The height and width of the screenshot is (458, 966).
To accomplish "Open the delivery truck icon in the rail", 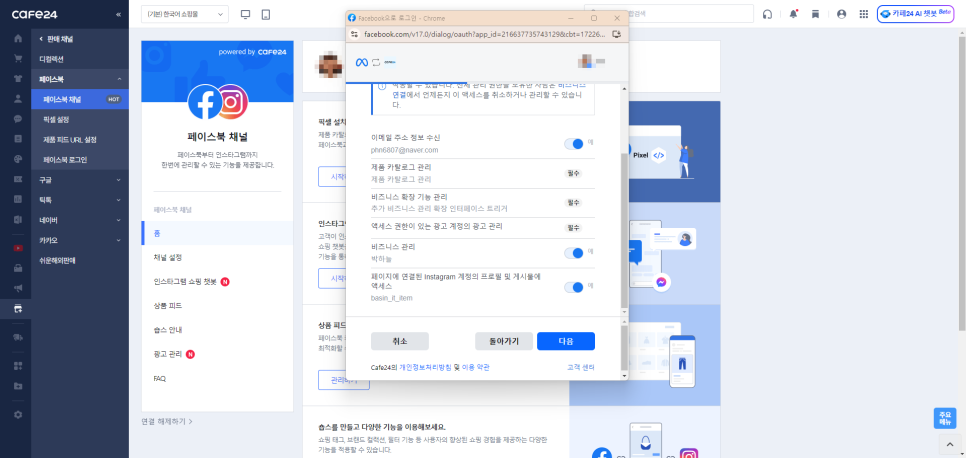I will click(x=18, y=337).
